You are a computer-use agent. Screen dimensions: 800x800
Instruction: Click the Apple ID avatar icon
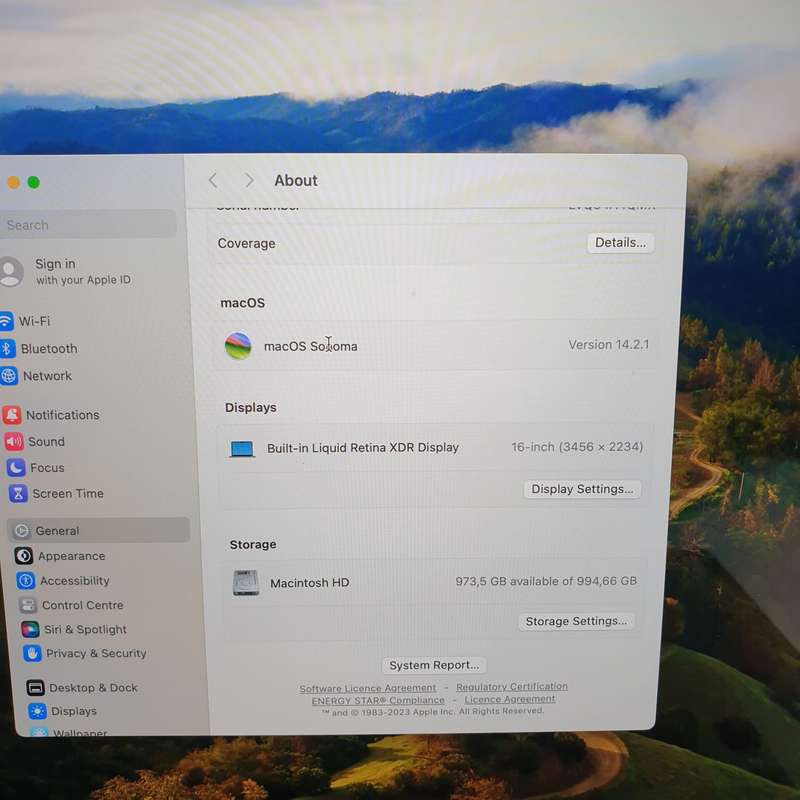10,271
